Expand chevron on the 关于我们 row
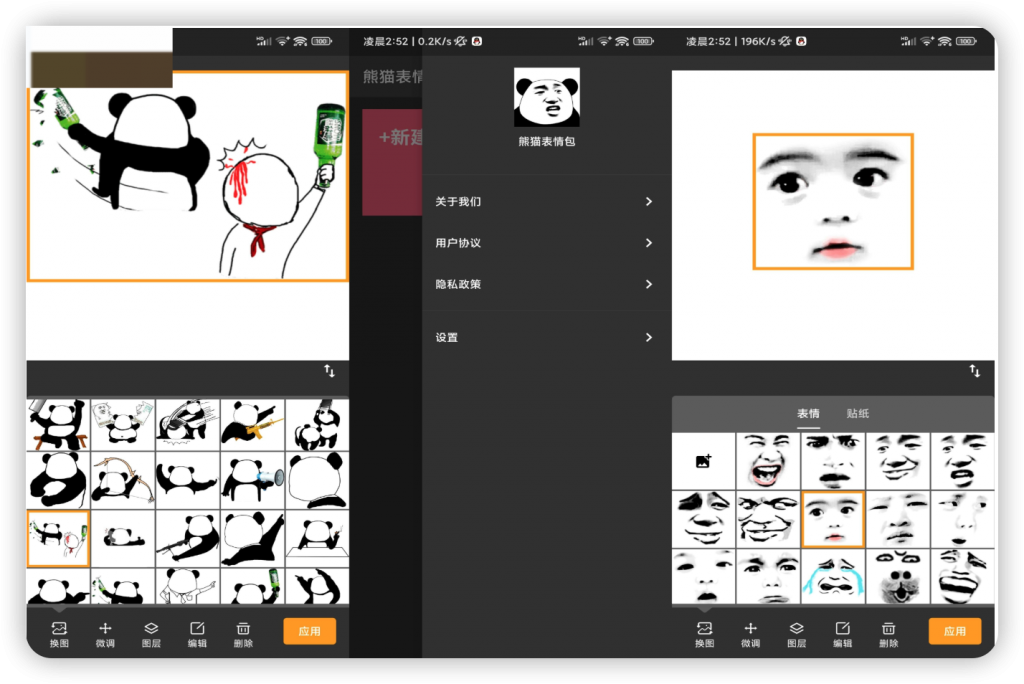This screenshot has height=684, width=1024. point(648,201)
